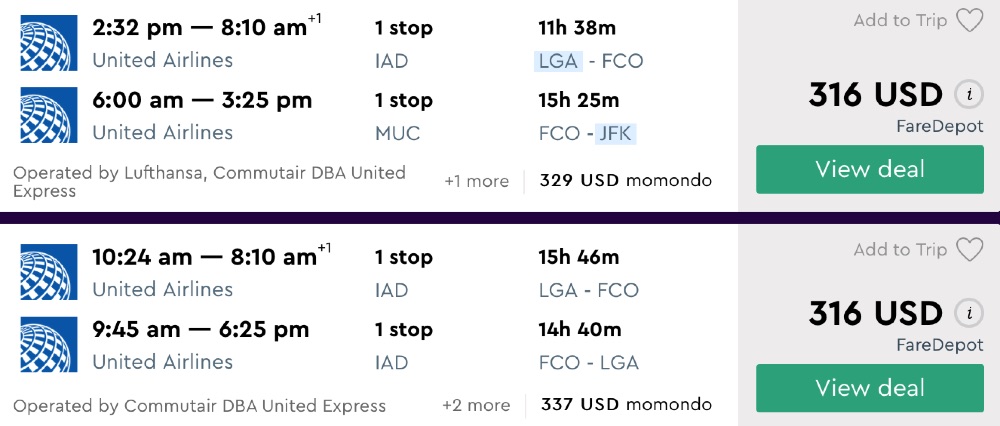Click United Airlines logo for 6:00 am flight
Screen dimensions: 1000x426
[x=49, y=116]
